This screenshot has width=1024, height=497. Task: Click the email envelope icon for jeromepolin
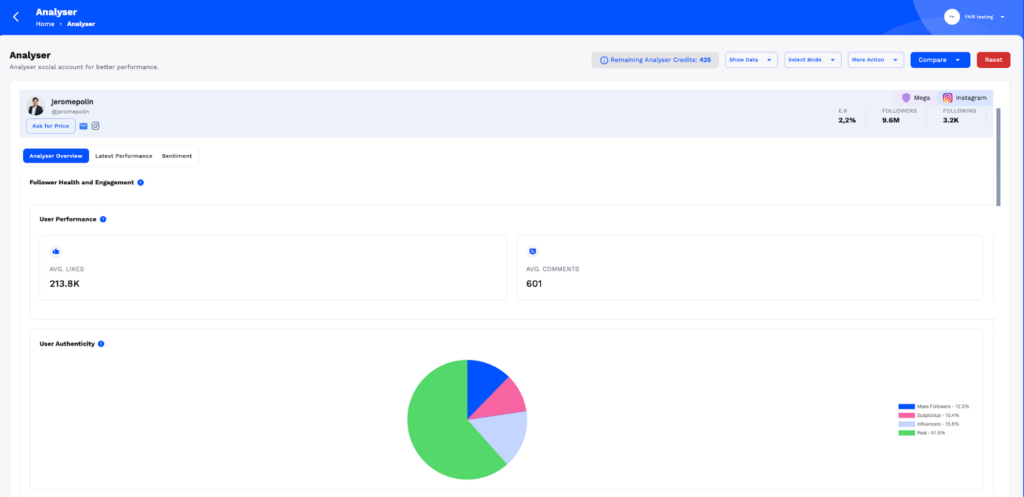point(84,126)
